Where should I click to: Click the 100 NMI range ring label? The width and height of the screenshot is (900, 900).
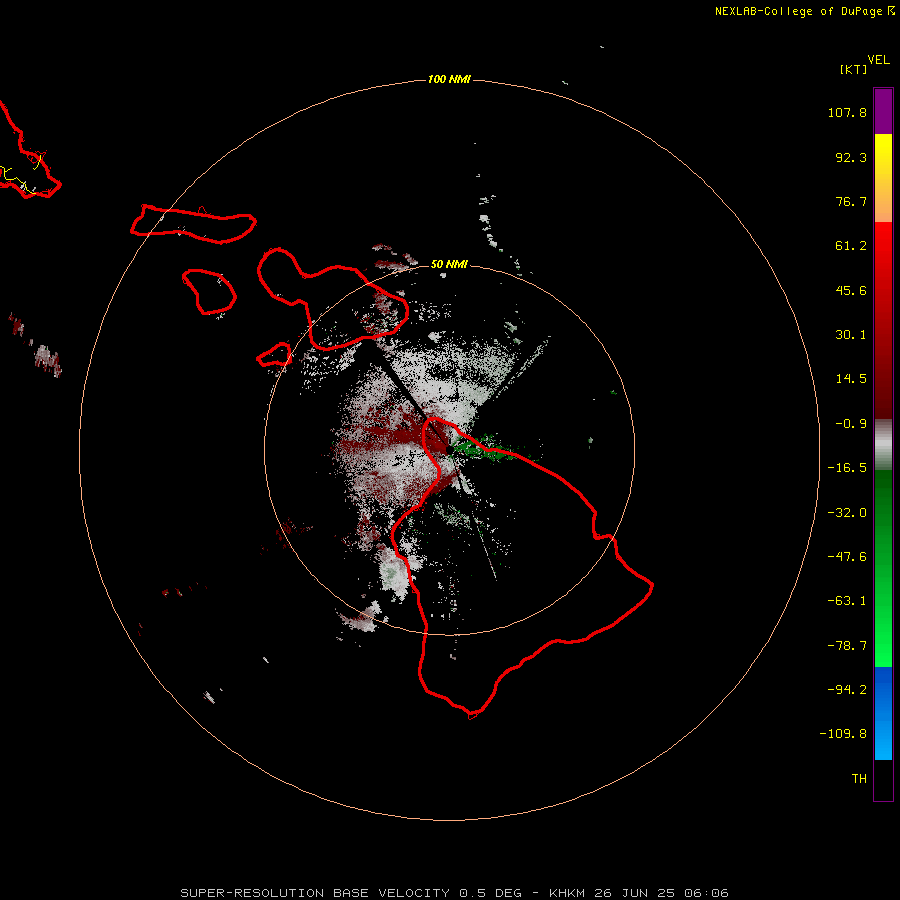pos(449,79)
